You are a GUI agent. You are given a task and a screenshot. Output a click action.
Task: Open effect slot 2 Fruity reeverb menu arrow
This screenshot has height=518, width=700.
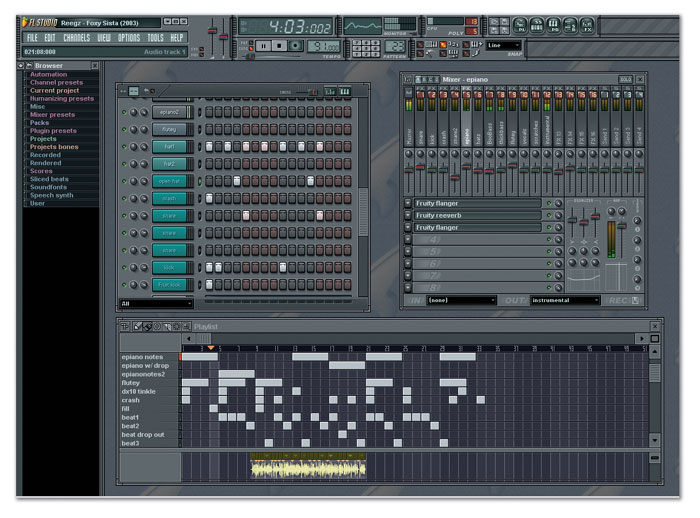(408, 215)
